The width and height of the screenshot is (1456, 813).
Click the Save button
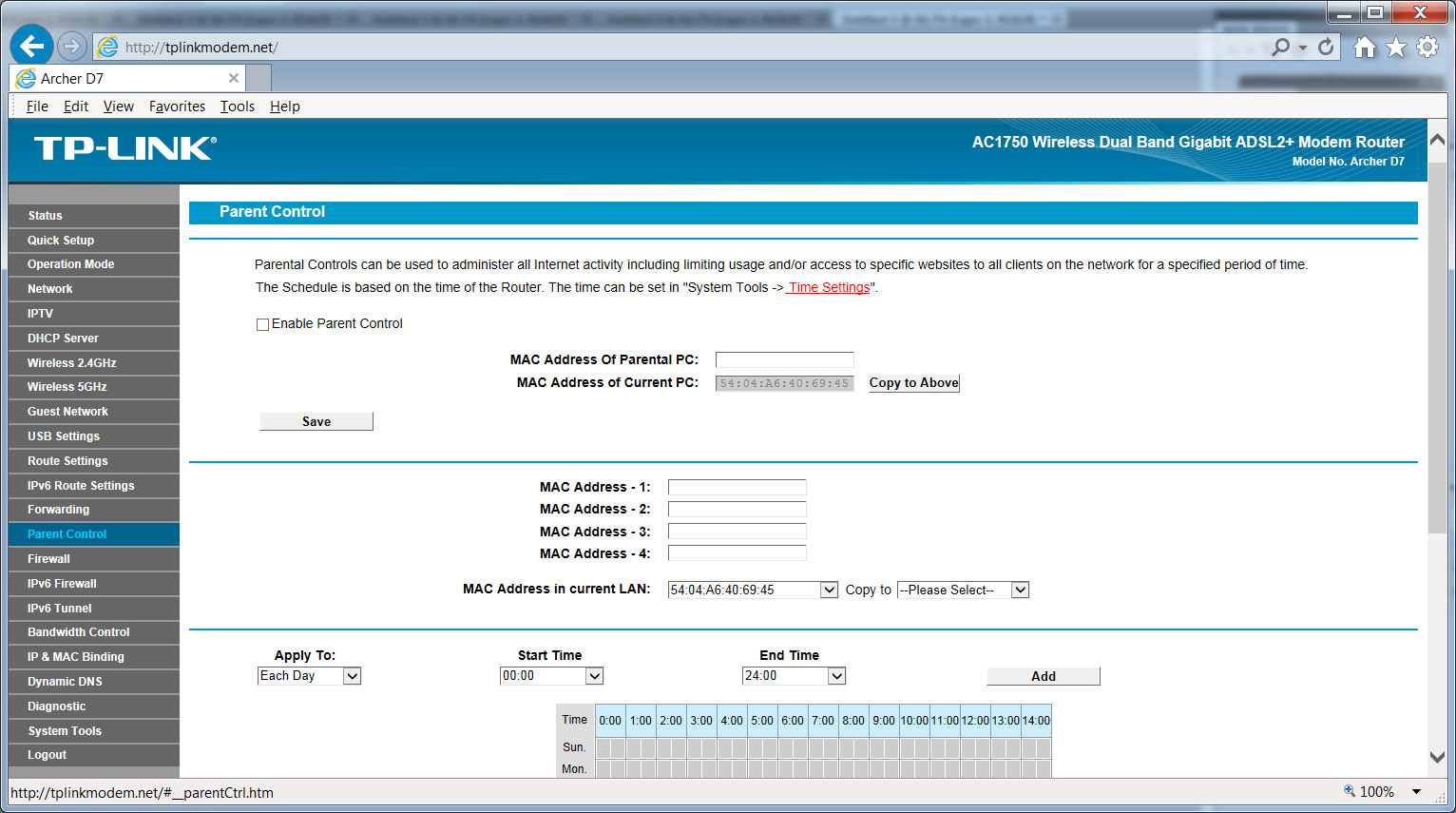click(316, 421)
